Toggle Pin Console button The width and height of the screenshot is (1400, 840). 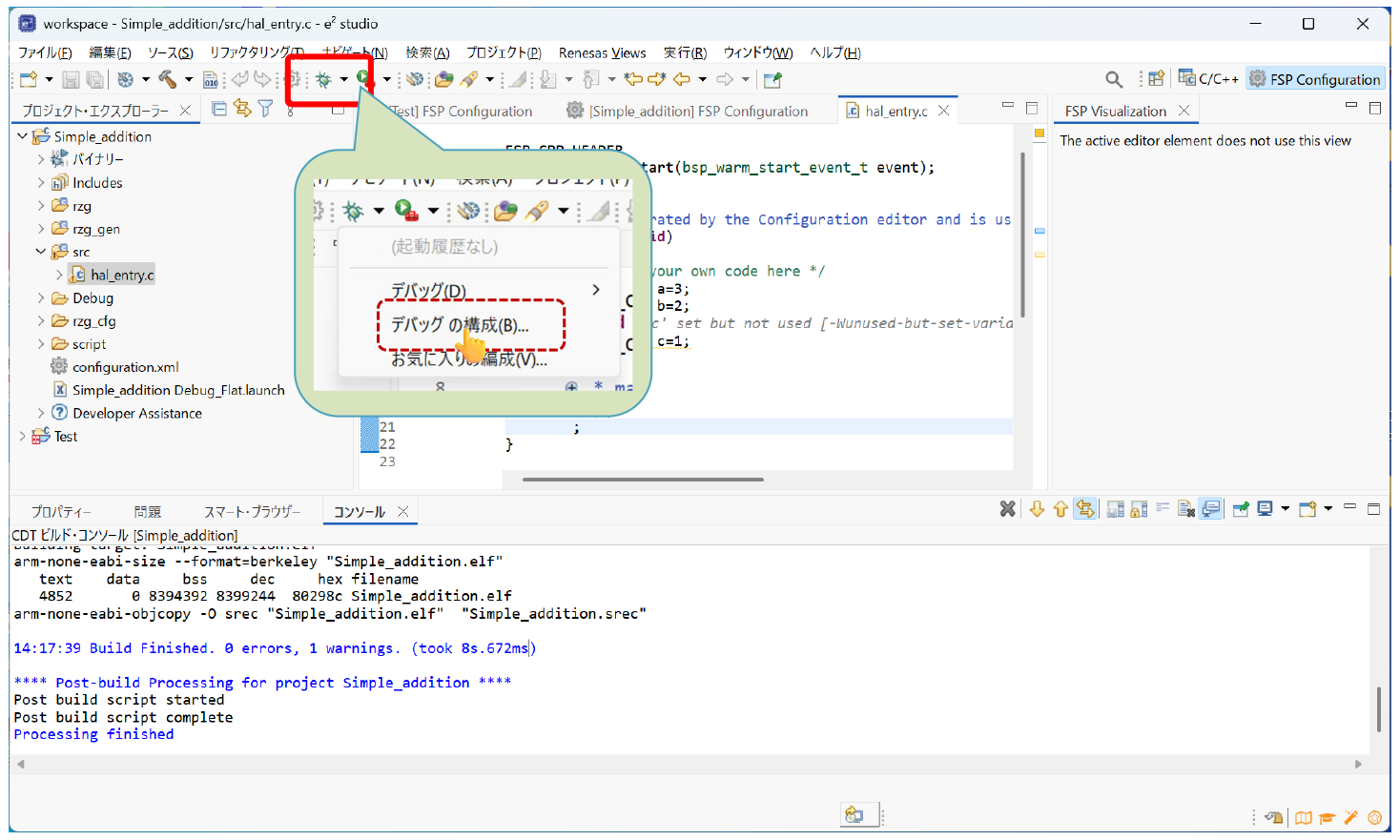[x=1241, y=509]
